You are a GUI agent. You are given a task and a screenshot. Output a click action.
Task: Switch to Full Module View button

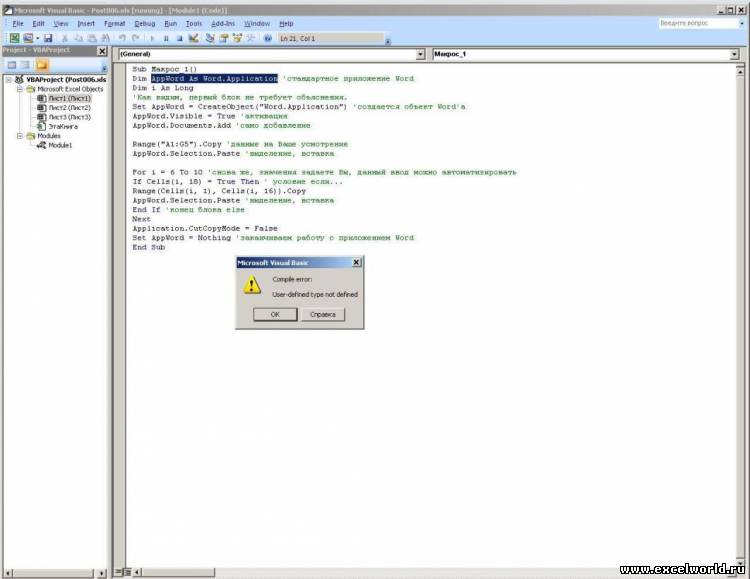(x=127, y=572)
